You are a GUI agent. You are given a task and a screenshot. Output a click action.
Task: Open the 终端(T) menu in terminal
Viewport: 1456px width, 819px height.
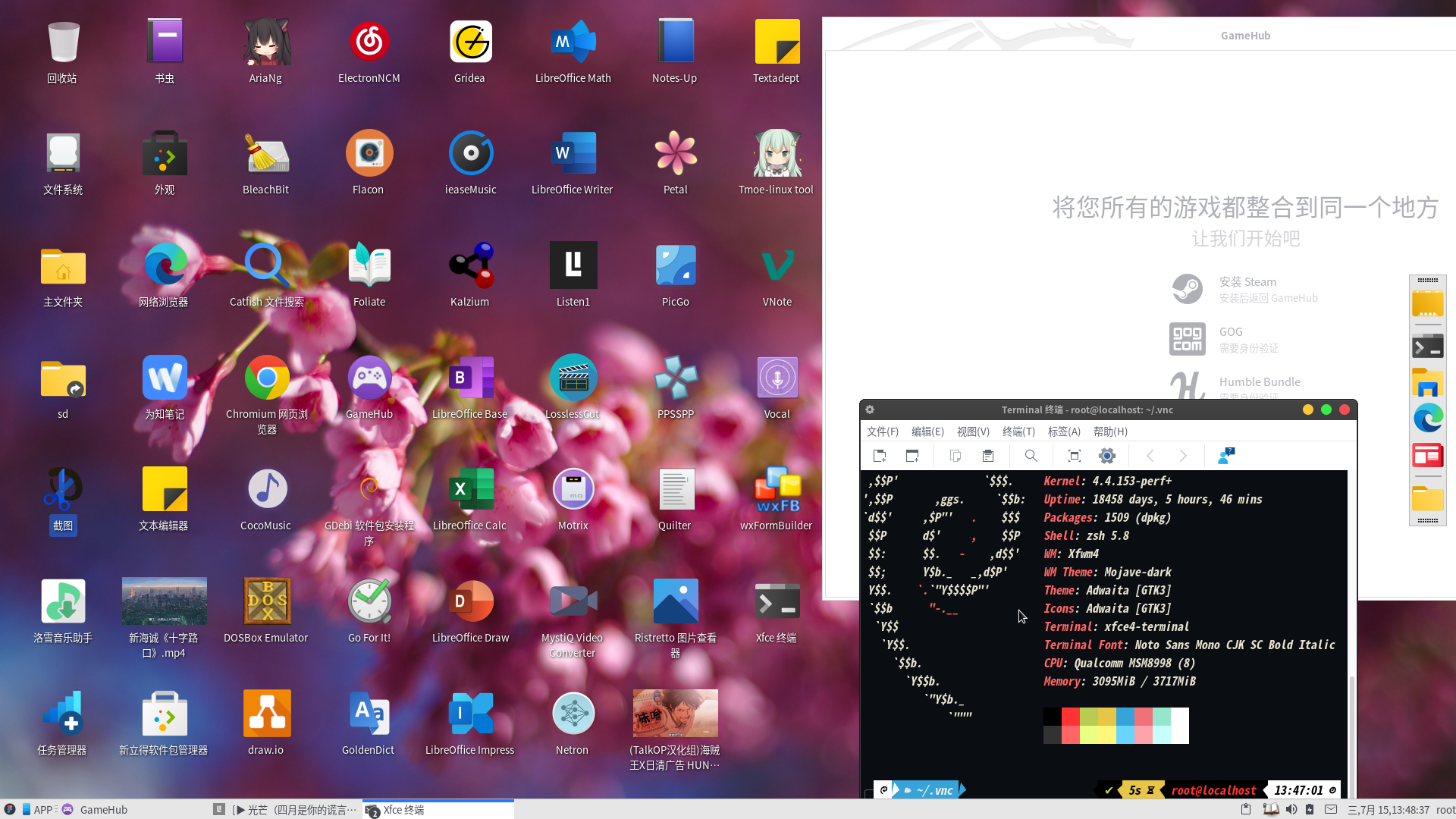point(1018,431)
